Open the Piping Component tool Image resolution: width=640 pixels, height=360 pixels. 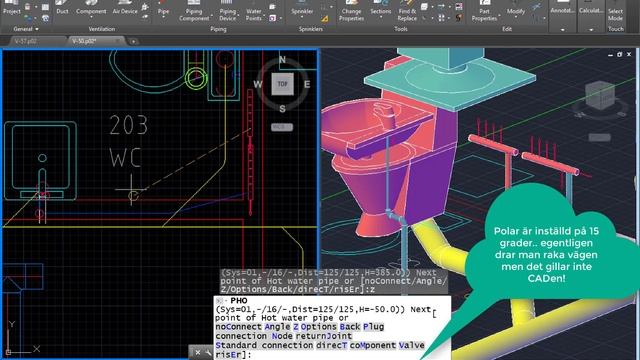tap(194, 11)
